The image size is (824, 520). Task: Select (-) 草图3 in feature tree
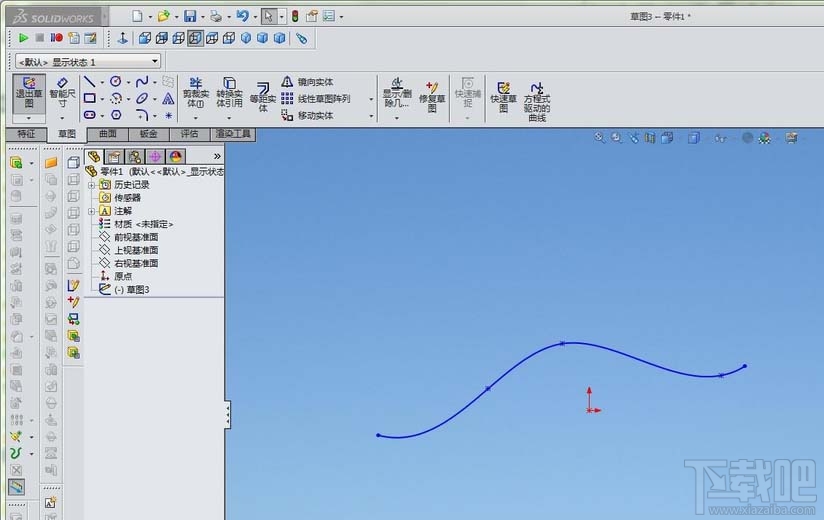click(131, 289)
